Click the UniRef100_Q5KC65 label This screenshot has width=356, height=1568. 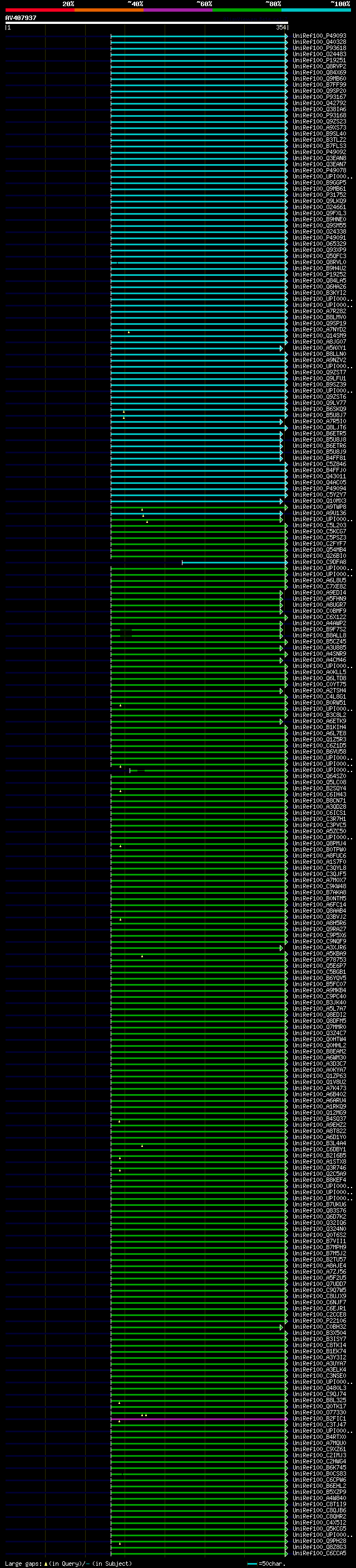319,1529
